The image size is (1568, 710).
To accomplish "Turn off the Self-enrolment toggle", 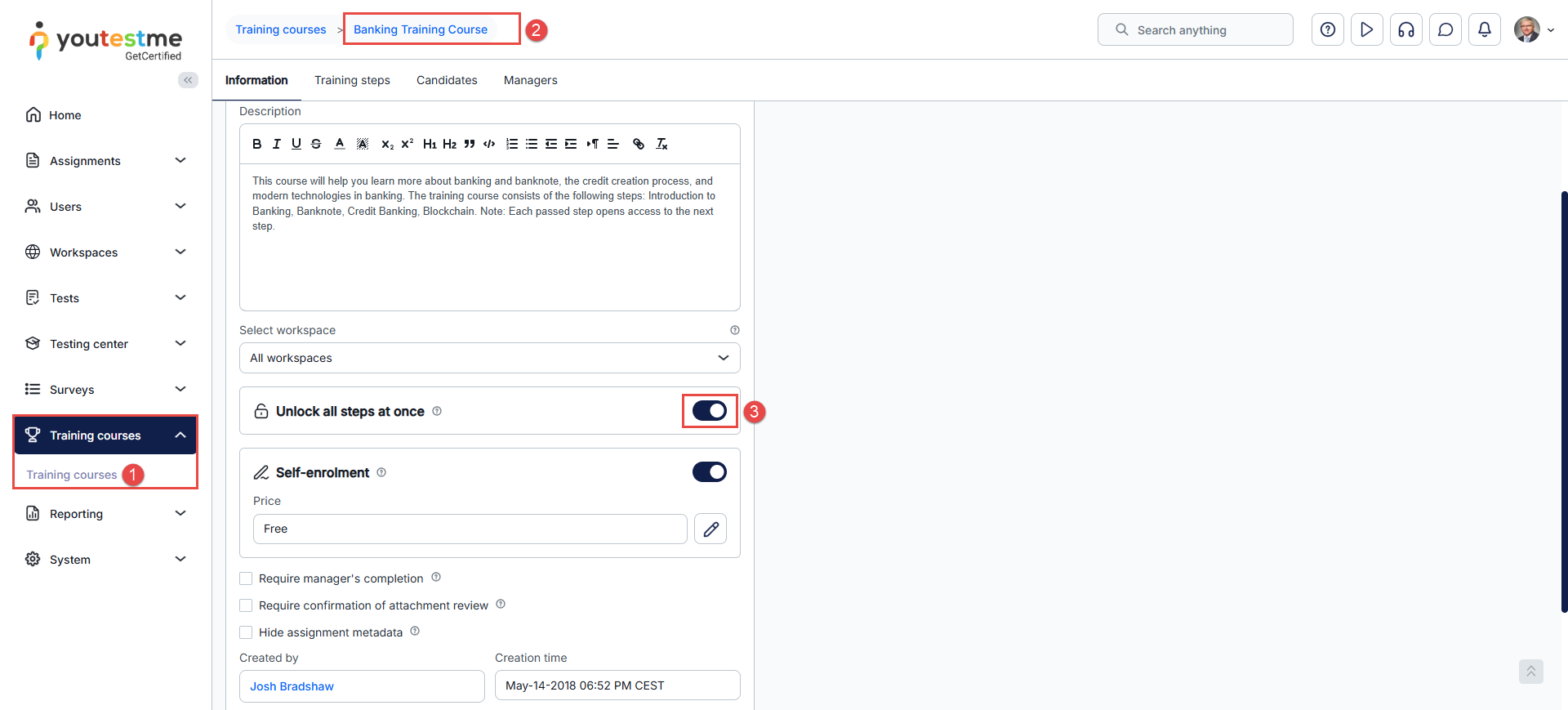I will click(x=709, y=472).
